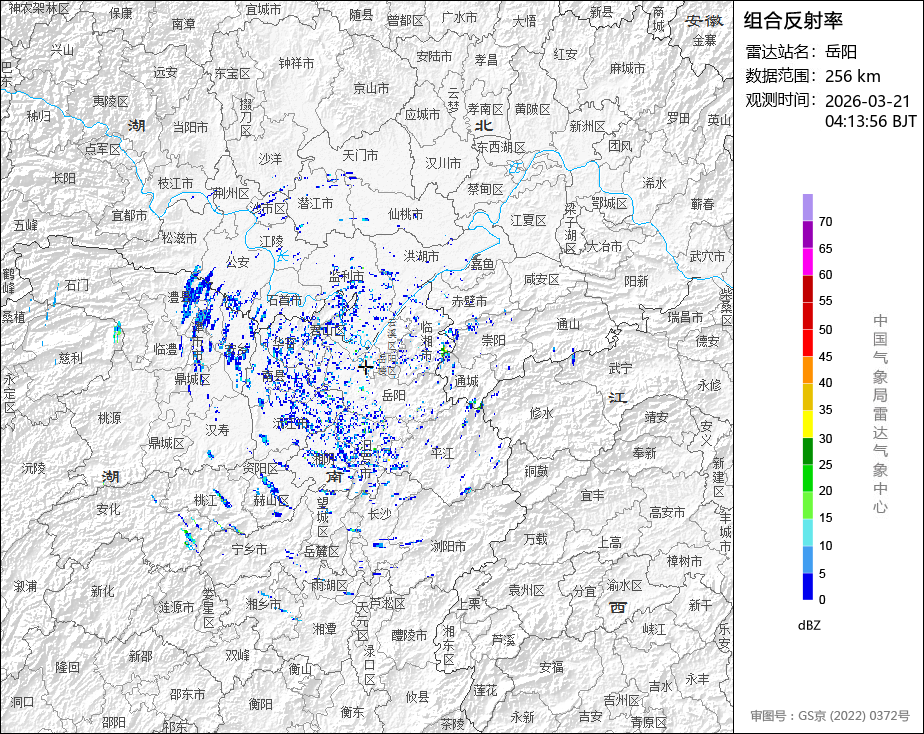Click the 樟树市 map label
The image size is (924, 734).
pos(684,561)
